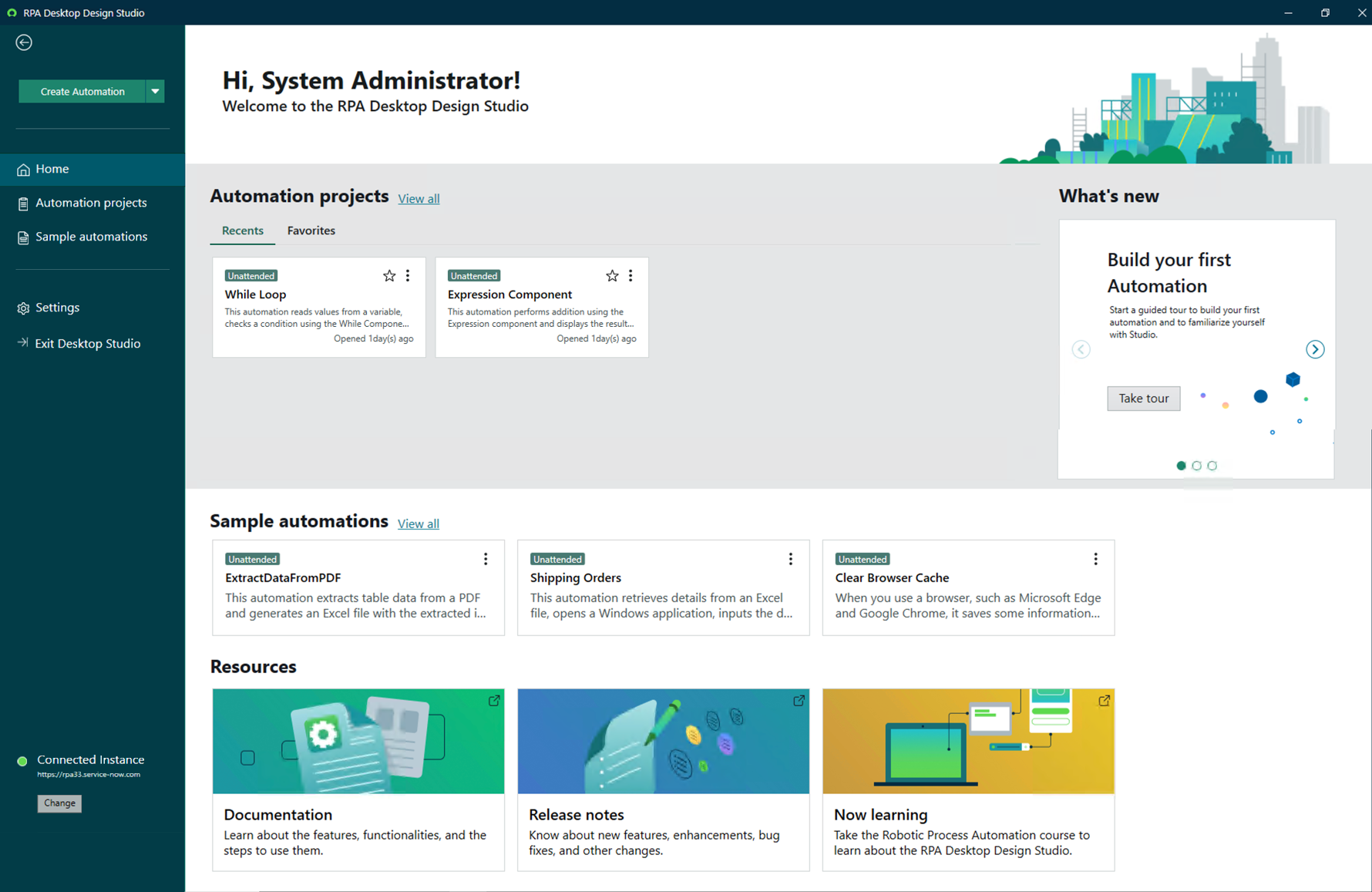Open Home in the sidebar
Image resolution: width=1372 pixels, height=892 pixels.
pos(92,170)
